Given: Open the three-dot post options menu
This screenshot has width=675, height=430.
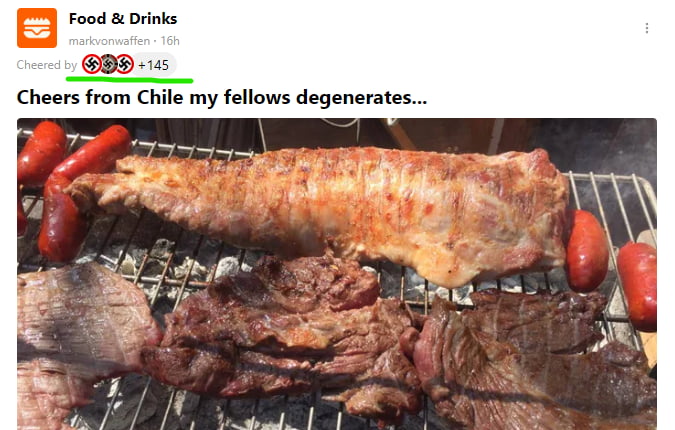Looking at the screenshot, I should (647, 28).
